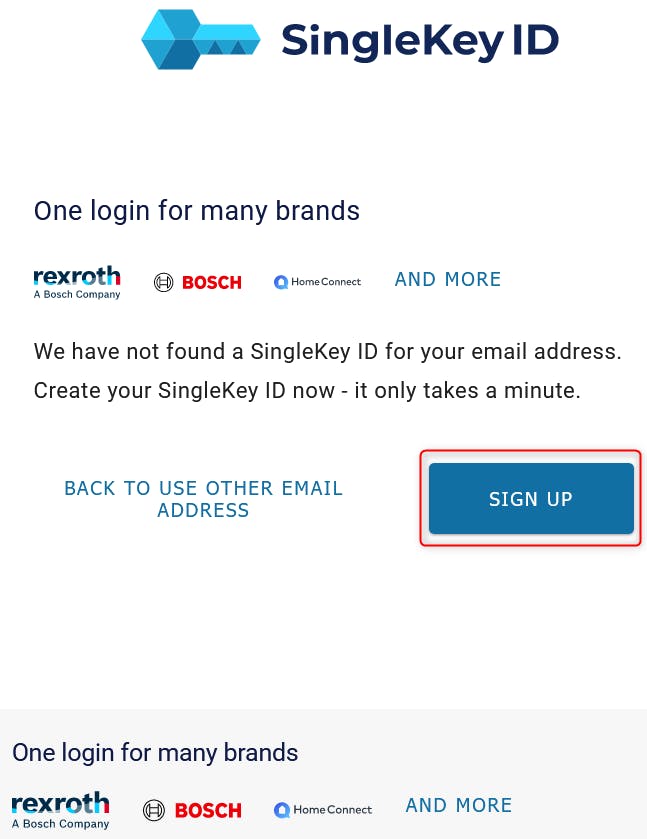The height and width of the screenshot is (839, 647).
Task: Click the red BOSCH wordmark in gray footer
Action: coord(208,810)
